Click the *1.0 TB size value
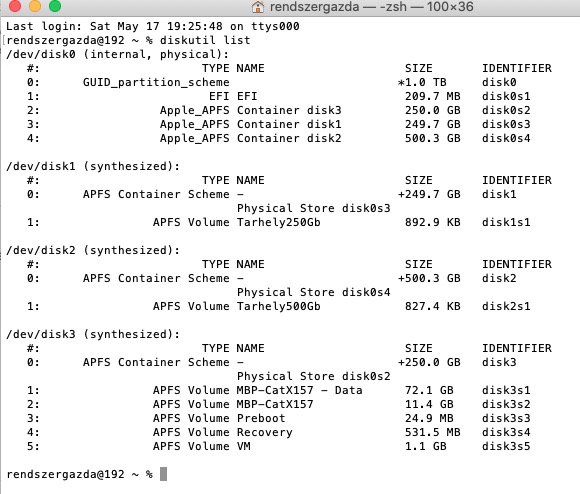 pos(422,82)
